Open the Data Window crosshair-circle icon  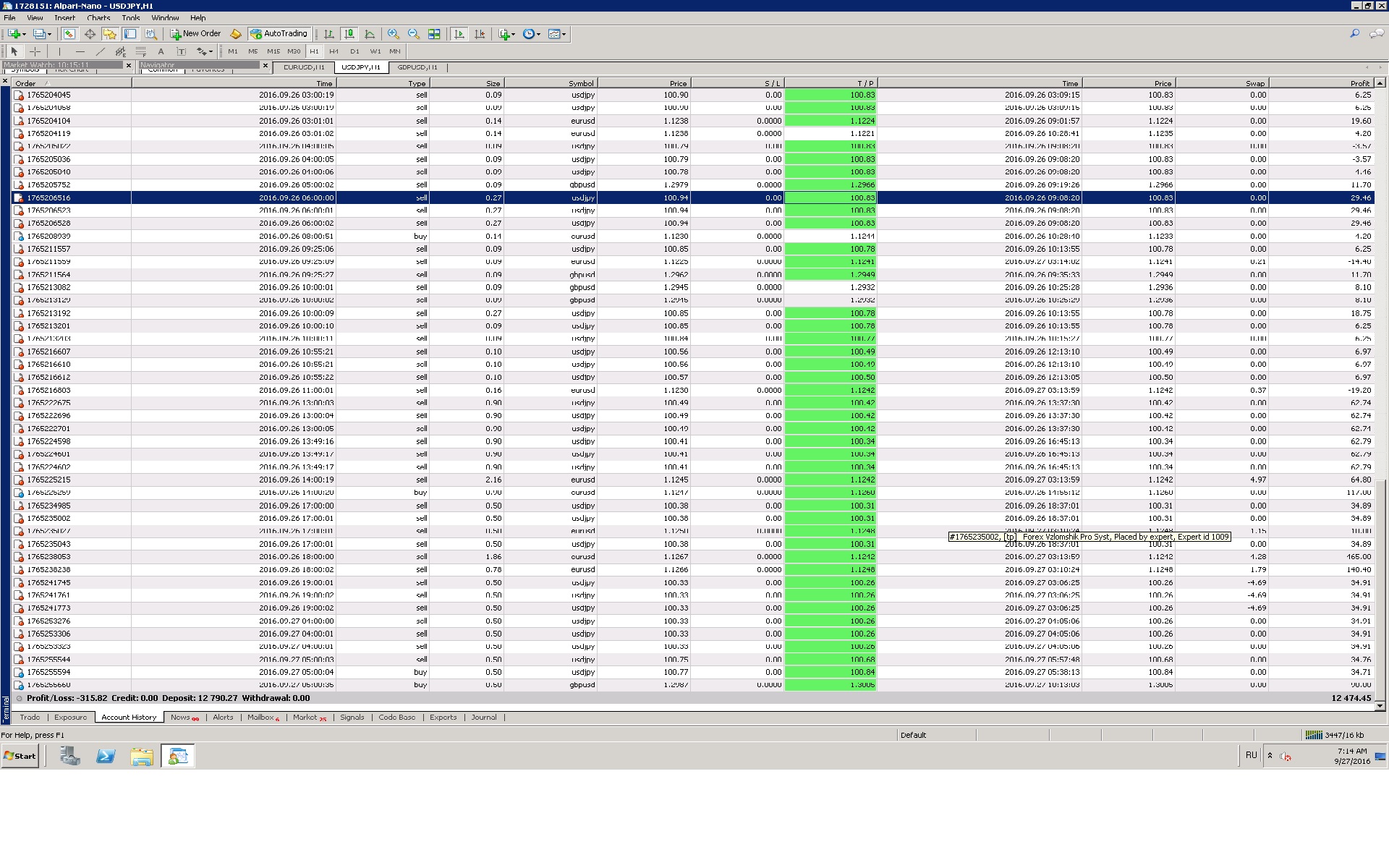click(90, 34)
